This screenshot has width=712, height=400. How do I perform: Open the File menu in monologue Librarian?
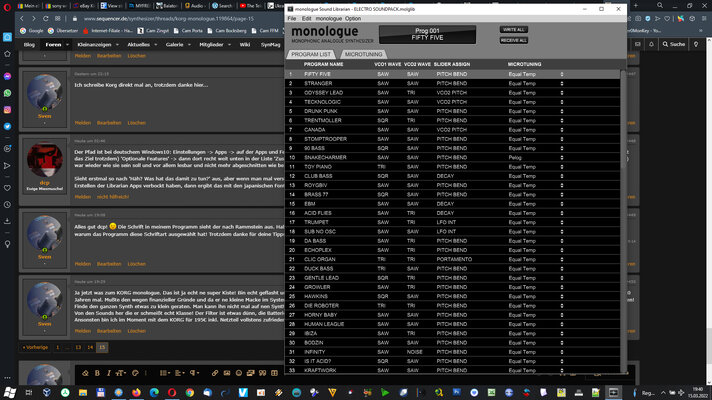pos(292,19)
